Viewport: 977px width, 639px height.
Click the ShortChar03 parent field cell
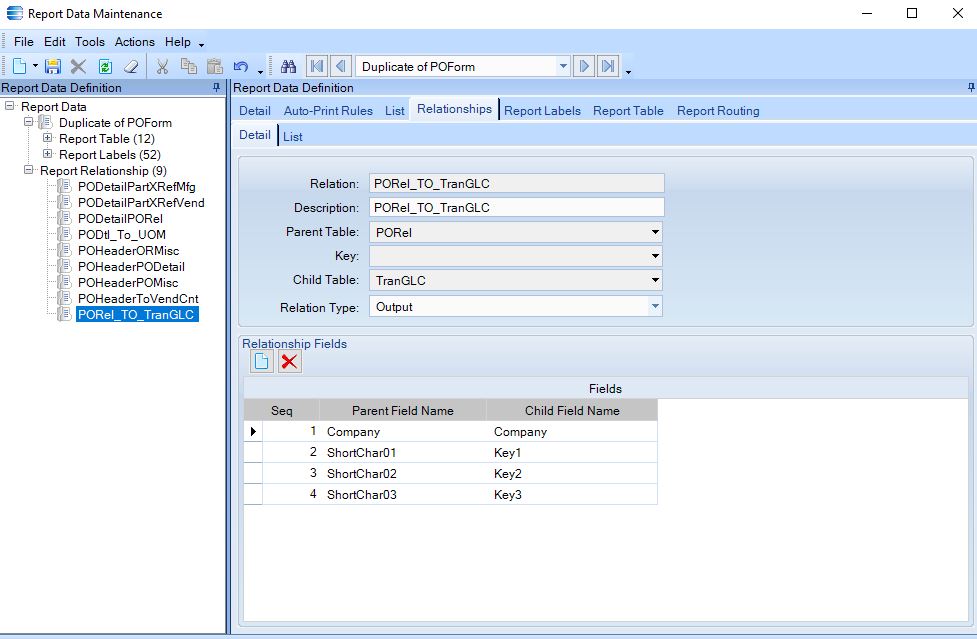click(405, 495)
